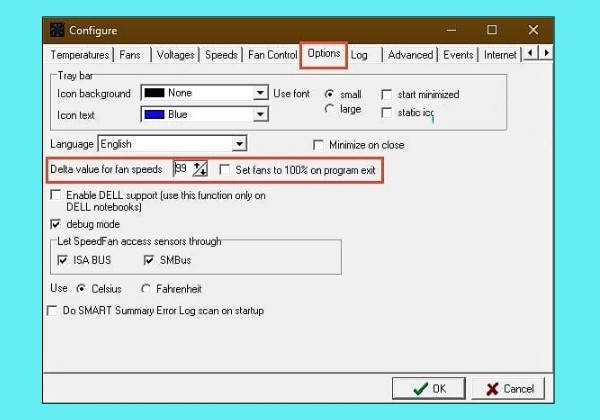Open the Language dropdown
This screenshot has width=600, height=420.
(x=240, y=144)
